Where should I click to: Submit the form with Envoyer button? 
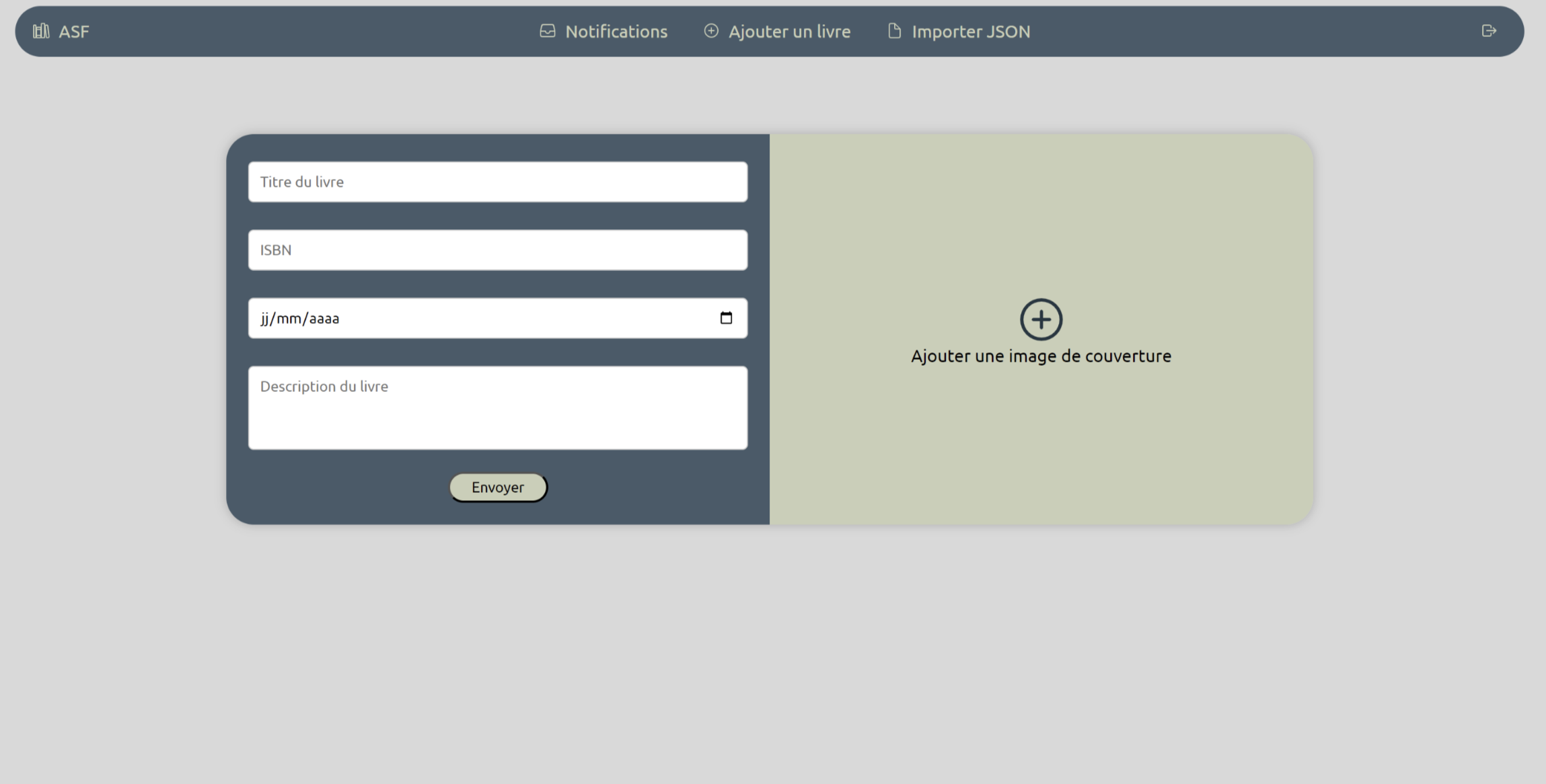[x=499, y=487]
